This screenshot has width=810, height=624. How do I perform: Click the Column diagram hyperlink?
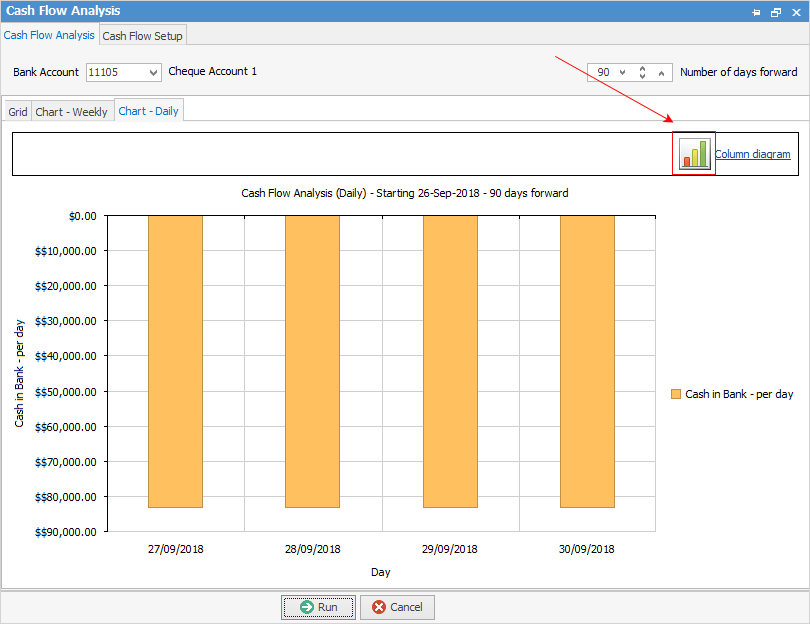coord(752,154)
